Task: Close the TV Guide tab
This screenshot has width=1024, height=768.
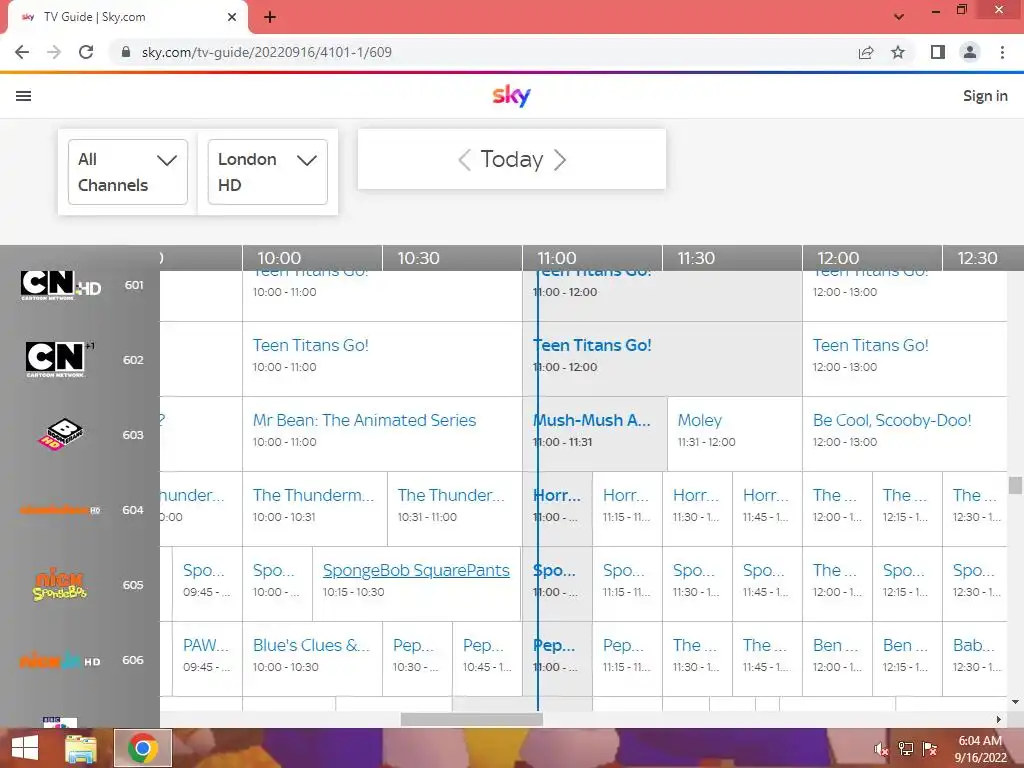Action: tap(232, 17)
